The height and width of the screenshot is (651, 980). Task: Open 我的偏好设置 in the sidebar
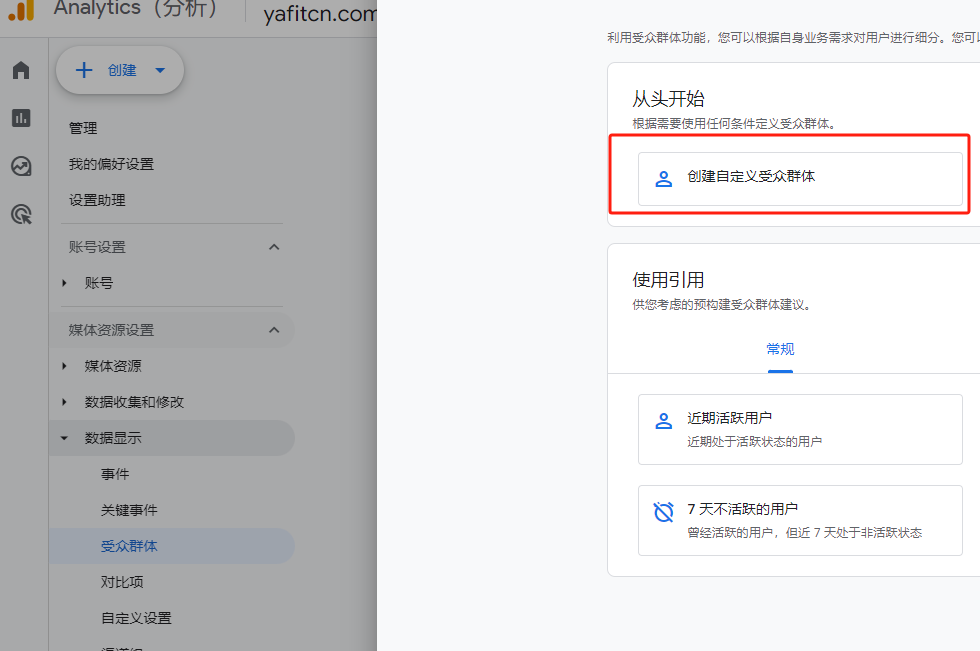(x=111, y=164)
